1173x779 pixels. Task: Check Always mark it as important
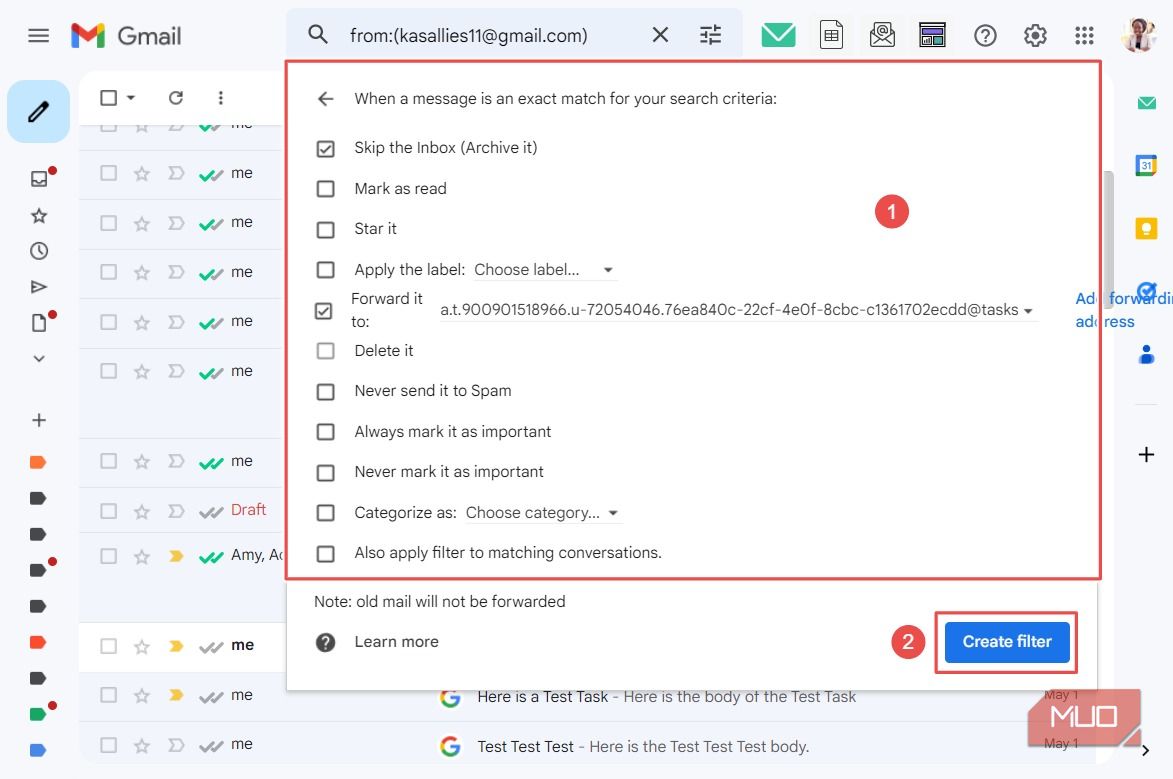(x=325, y=432)
